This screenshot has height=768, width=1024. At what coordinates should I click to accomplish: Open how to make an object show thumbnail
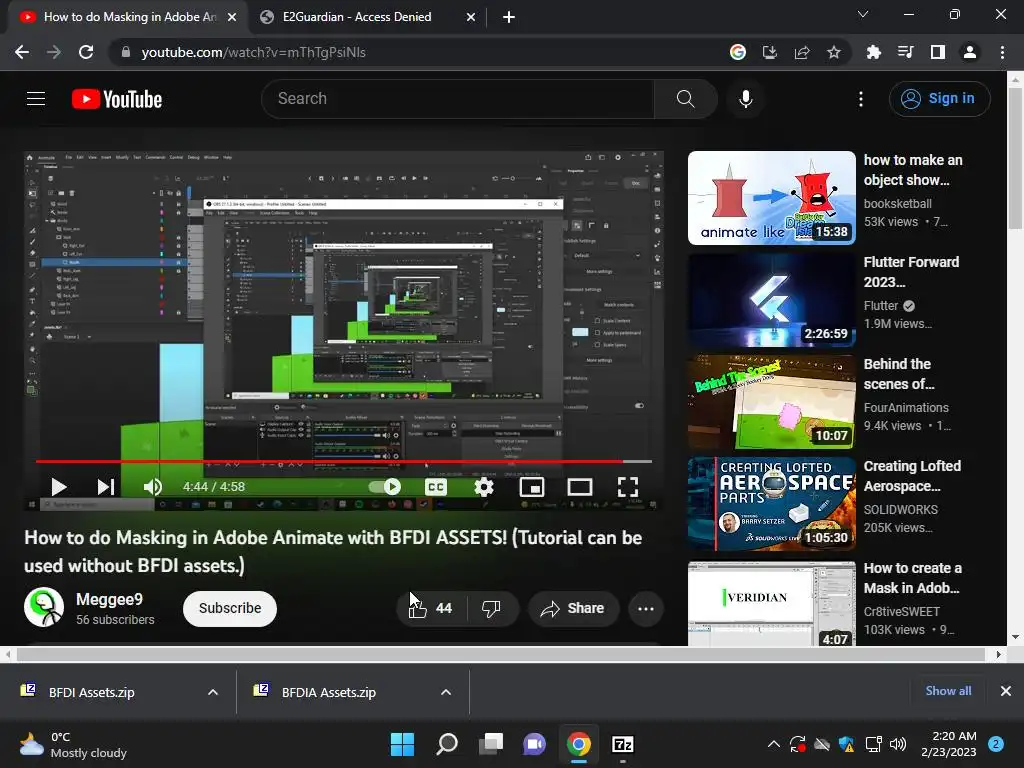click(771, 198)
